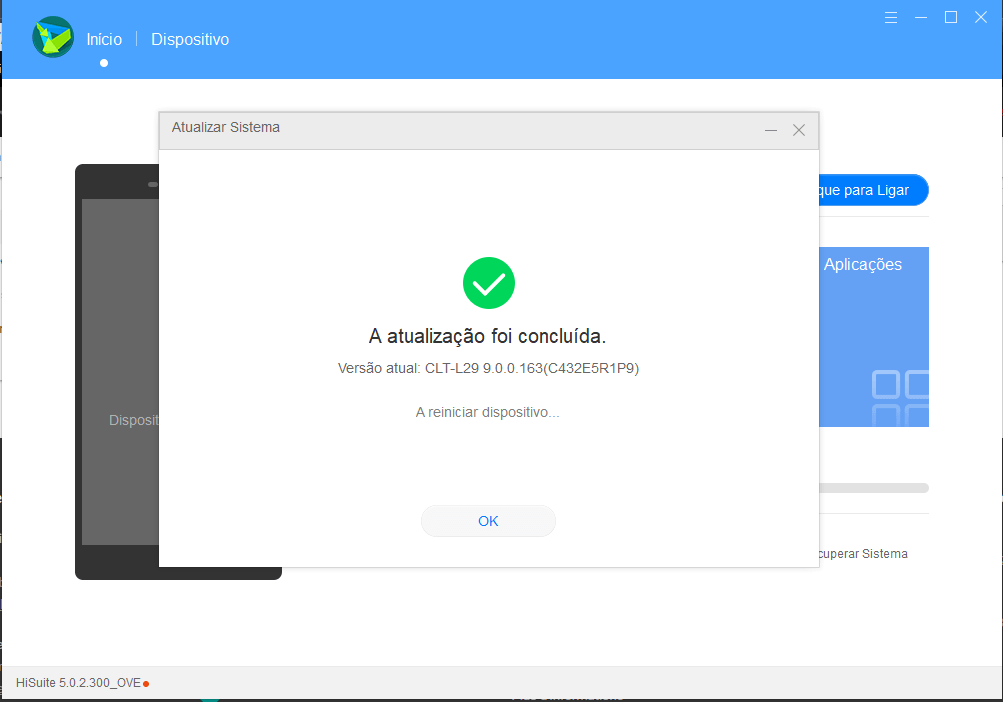Click the Atualizar Sistema dialog title bar
The width and height of the screenshot is (1003, 702).
coord(450,129)
